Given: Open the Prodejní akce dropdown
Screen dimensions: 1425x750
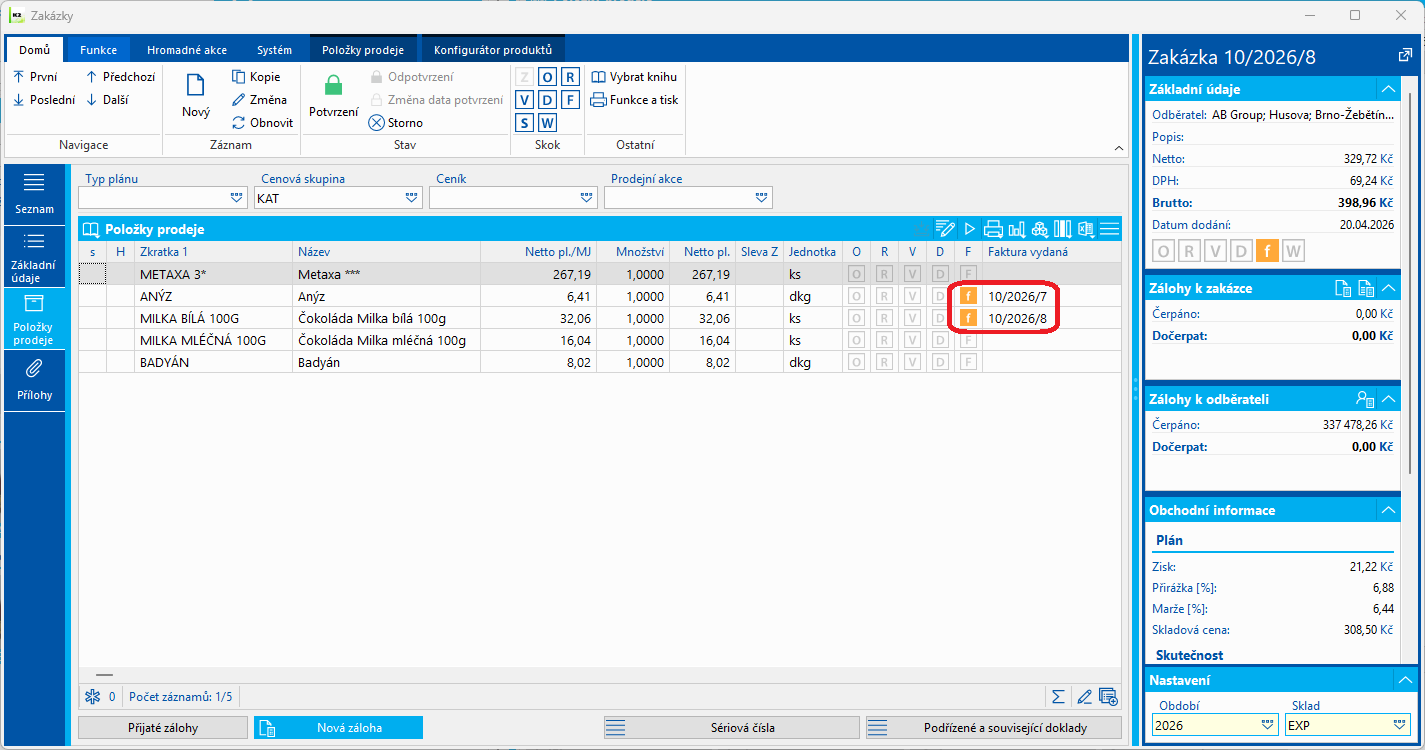Looking at the screenshot, I should tap(762, 198).
